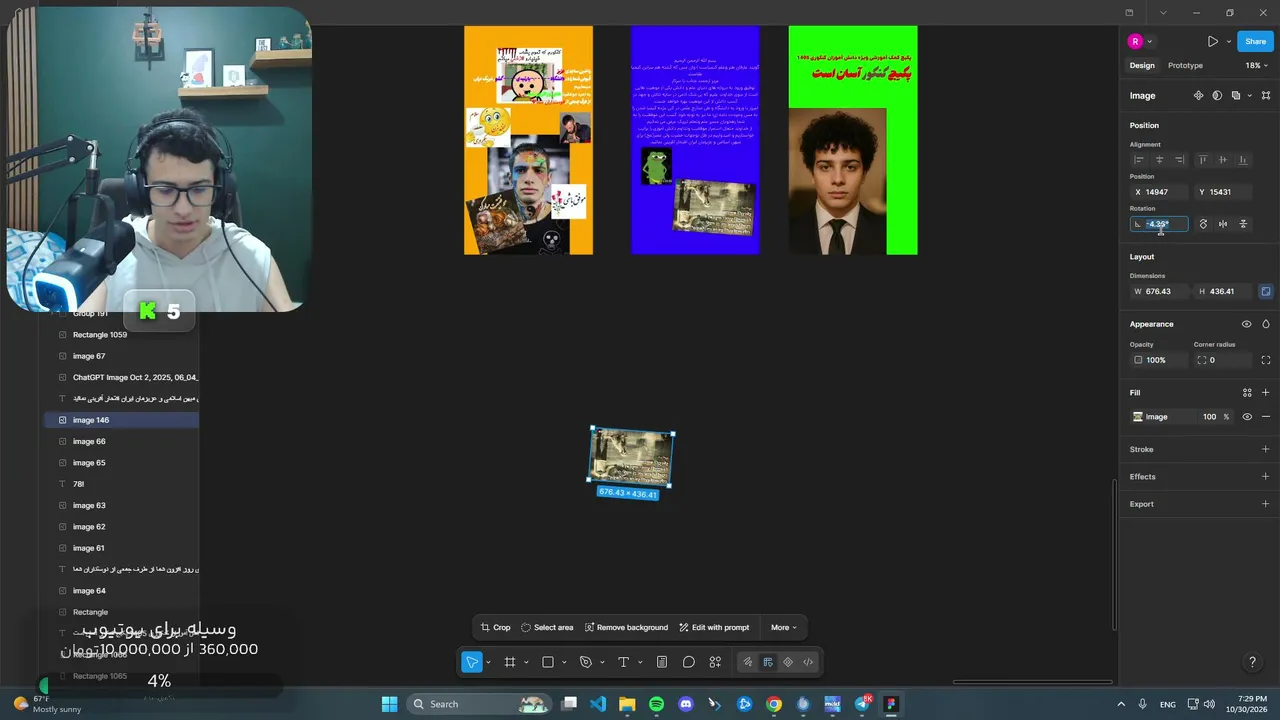
Task: Open the zoom 18% dropdown
Action: (1256, 66)
